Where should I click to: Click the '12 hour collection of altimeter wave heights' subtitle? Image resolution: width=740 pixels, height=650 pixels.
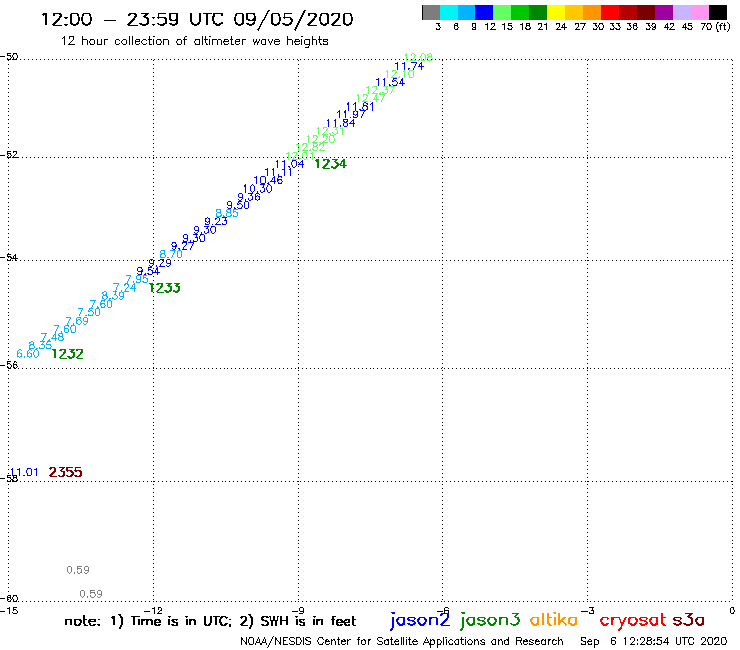(194, 41)
